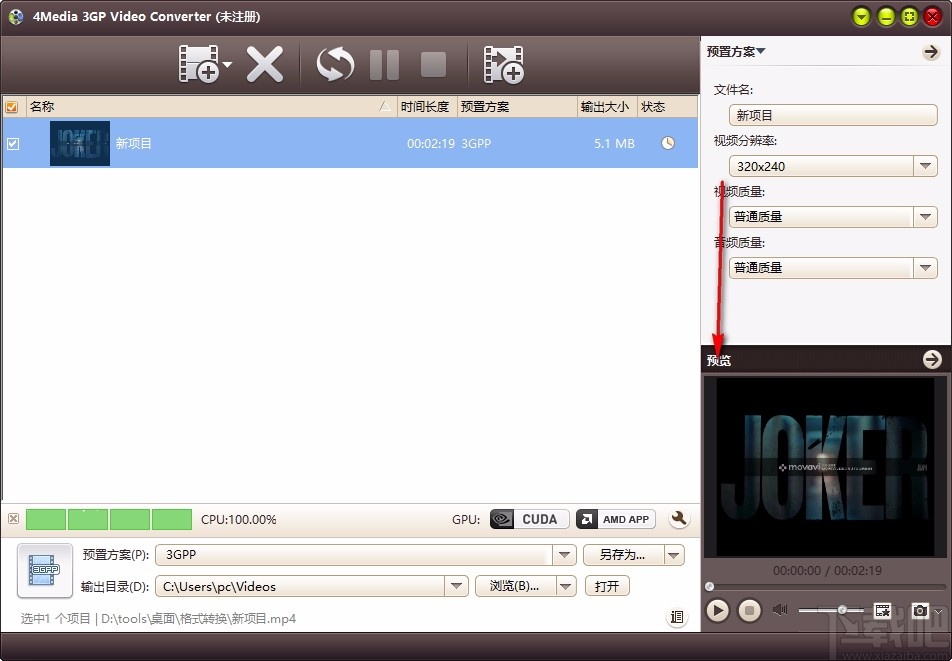
Task: Pause conversion using the pause icon
Action: point(384,62)
